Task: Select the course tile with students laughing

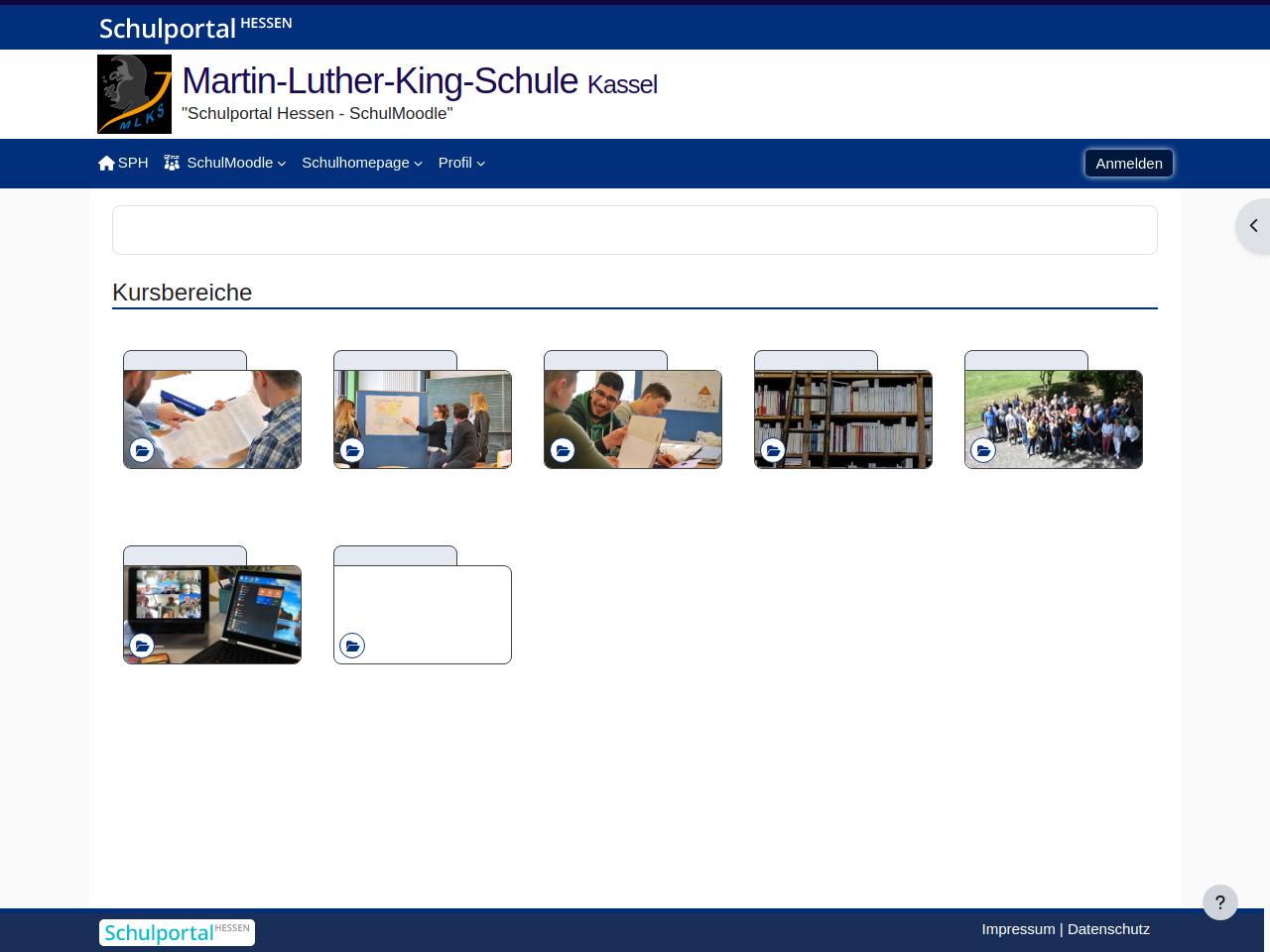Action: 633,418
